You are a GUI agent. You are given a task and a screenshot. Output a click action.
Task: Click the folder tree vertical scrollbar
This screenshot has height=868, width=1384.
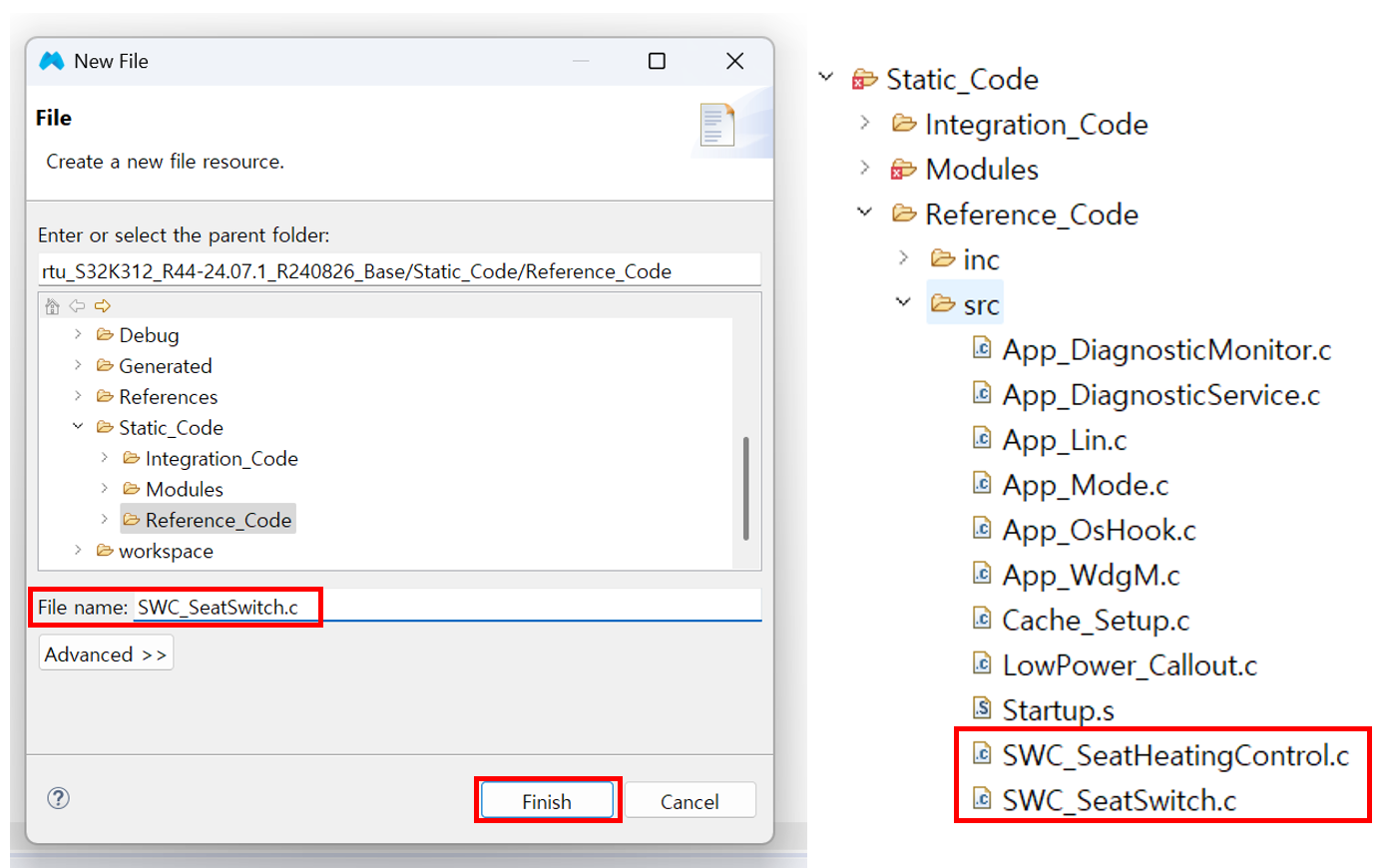click(745, 488)
